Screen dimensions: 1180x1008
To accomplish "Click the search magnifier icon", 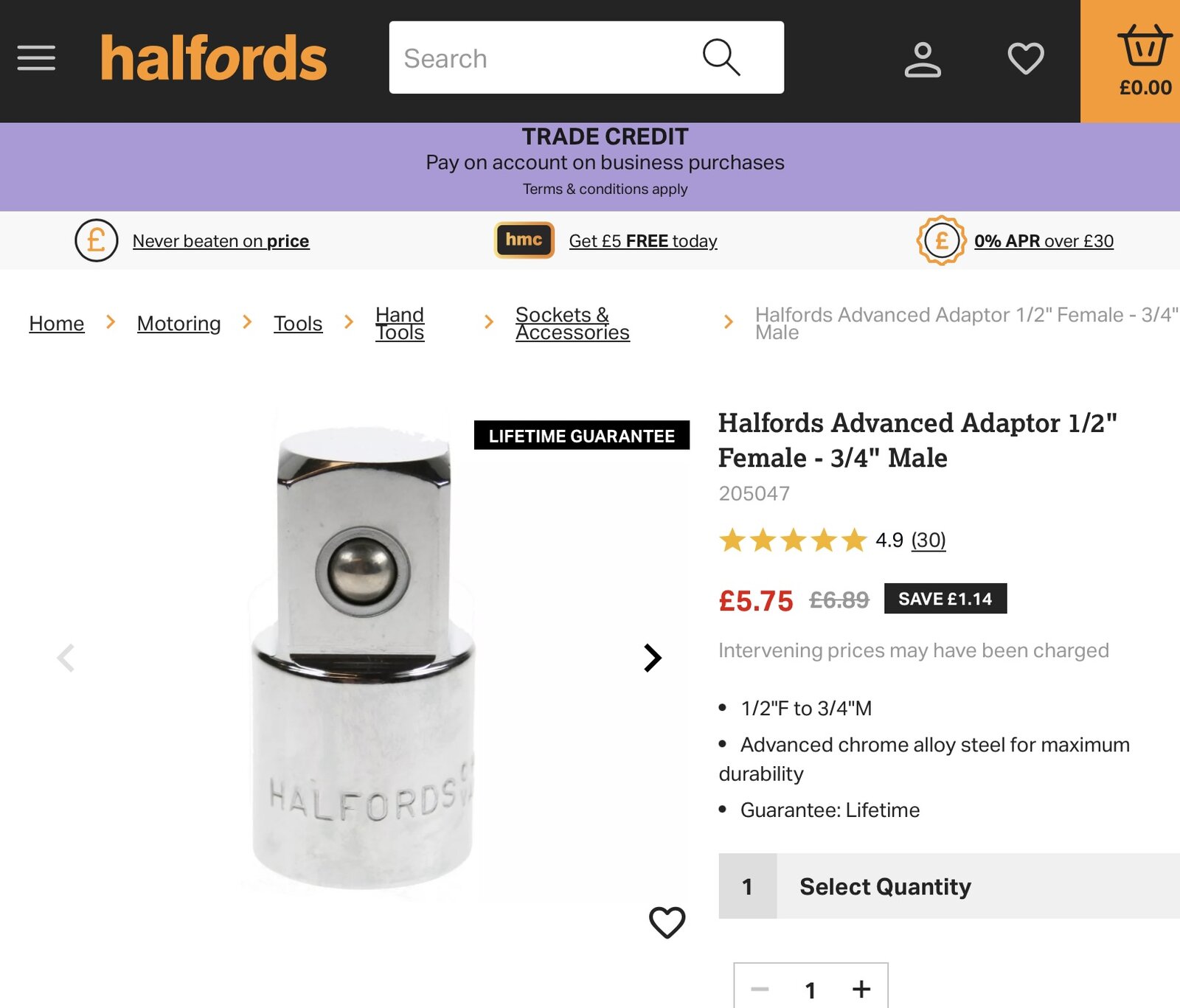I will click(721, 58).
